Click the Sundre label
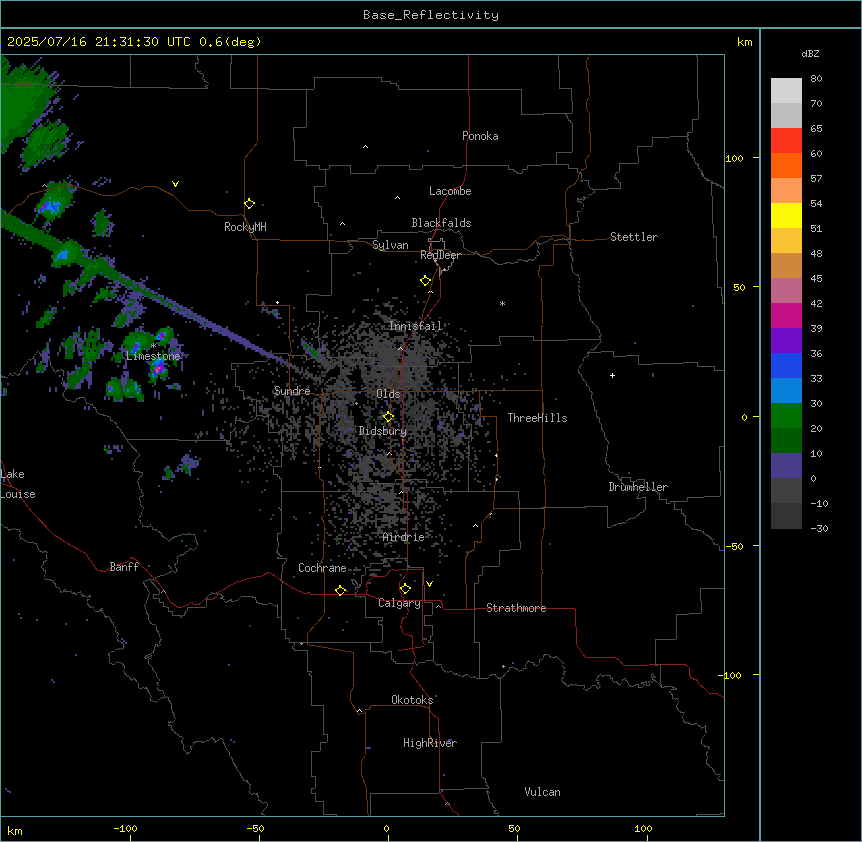The height and width of the screenshot is (842, 862). (x=292, y=391)
